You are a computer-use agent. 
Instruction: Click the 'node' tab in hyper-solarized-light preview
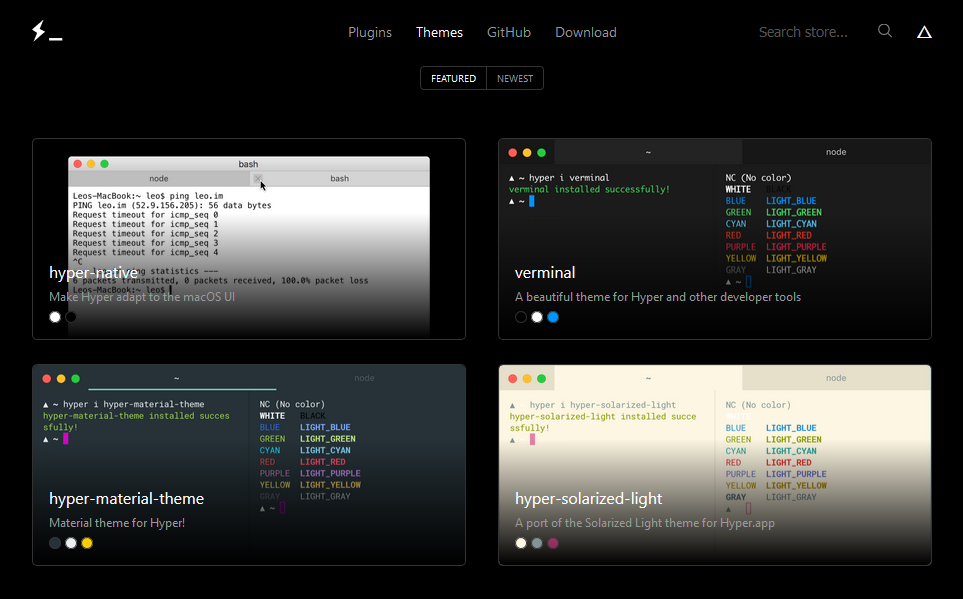836,378
